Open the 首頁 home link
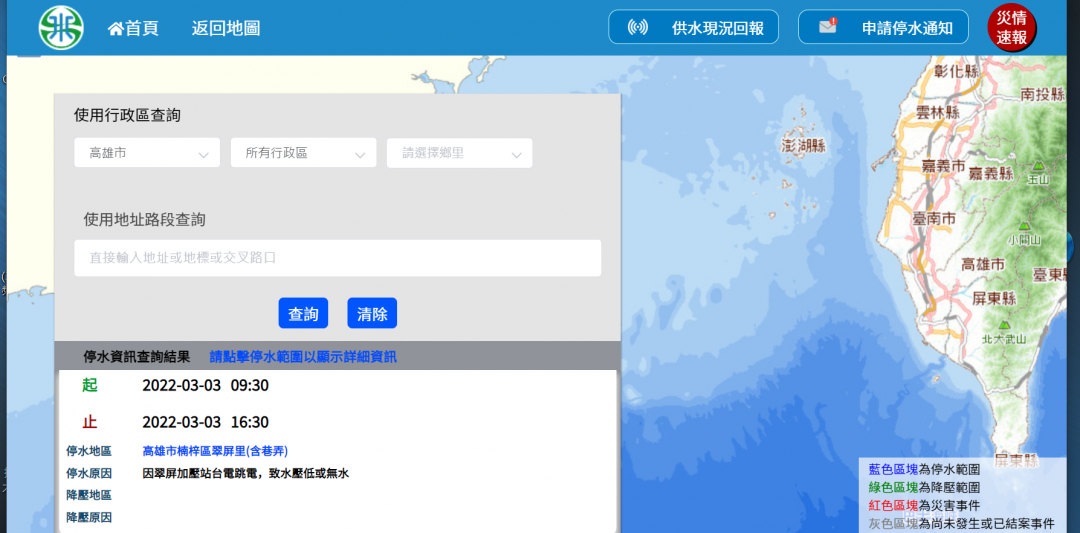 [x=134, y=28]
